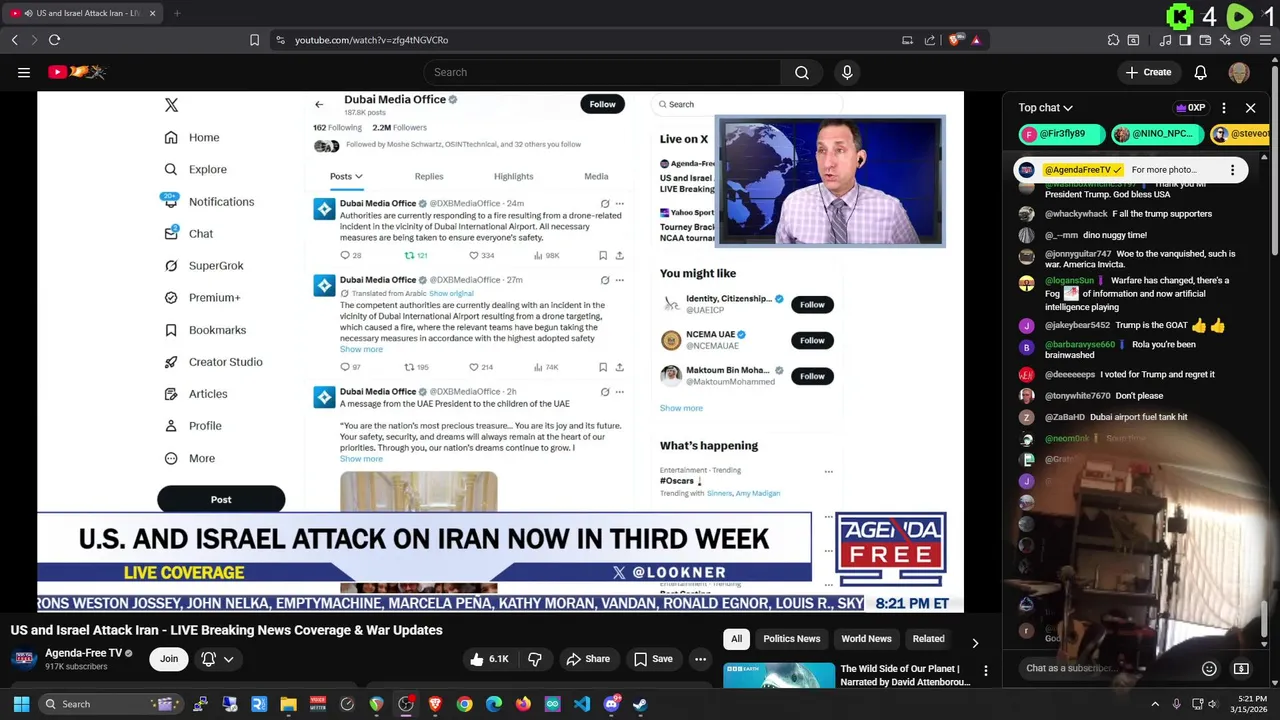The image size is (1280, 720).
Task: Open Brave VPN shield icon
Action: [1245, 40]
